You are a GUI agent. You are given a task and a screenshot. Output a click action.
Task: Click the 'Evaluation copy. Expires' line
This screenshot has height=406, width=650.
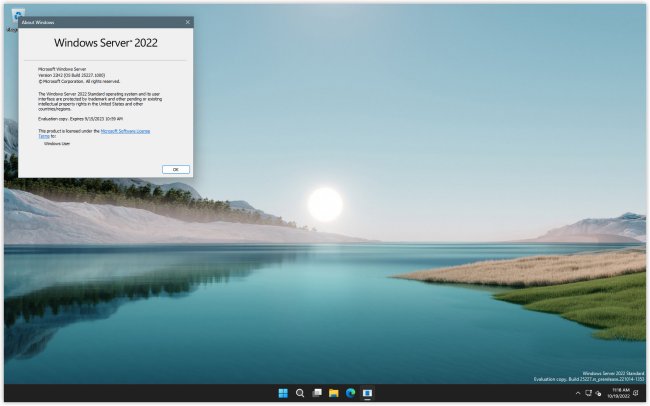(80, 119)
